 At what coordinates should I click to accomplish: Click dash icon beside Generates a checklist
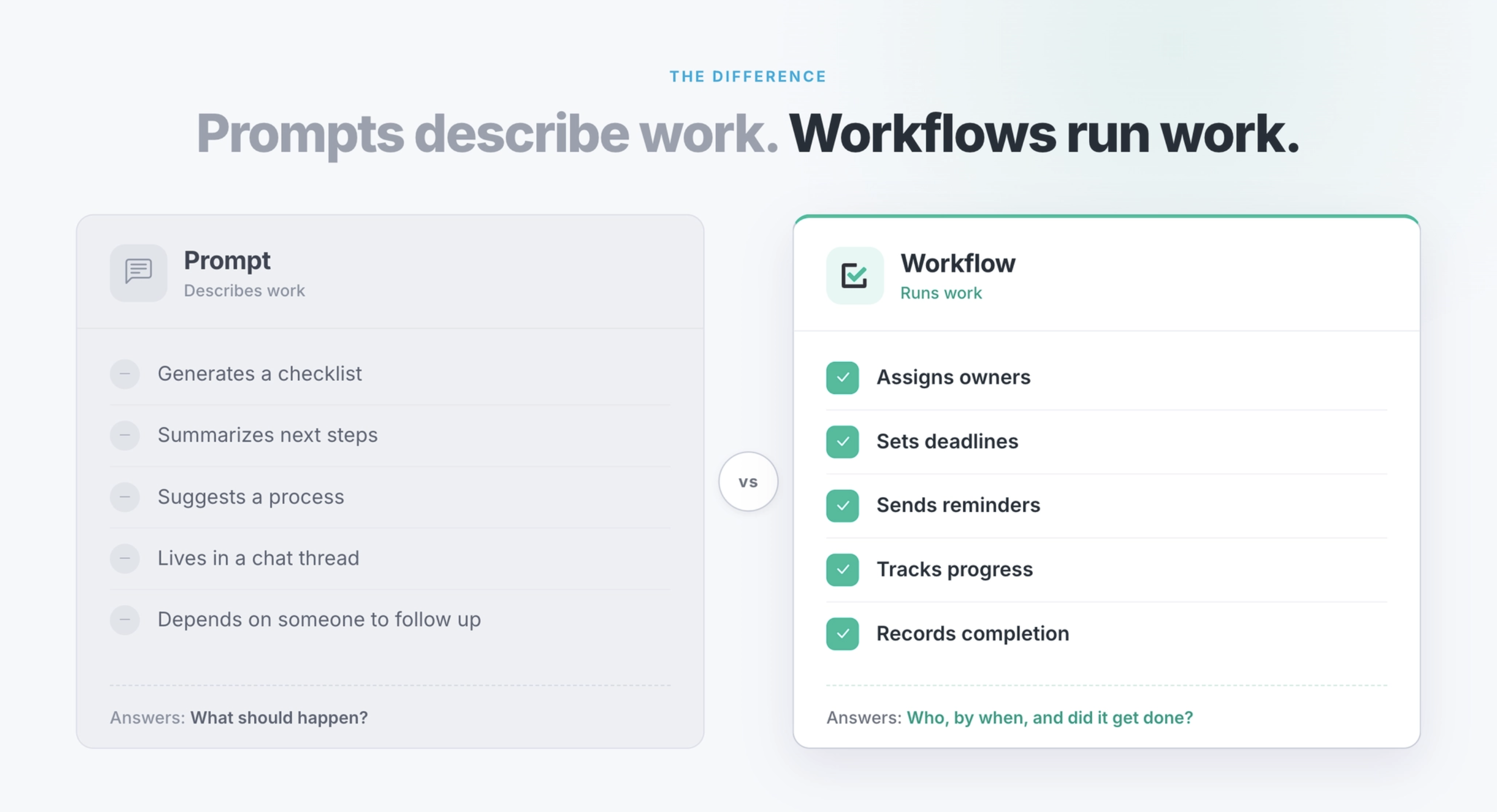point(125,374)
